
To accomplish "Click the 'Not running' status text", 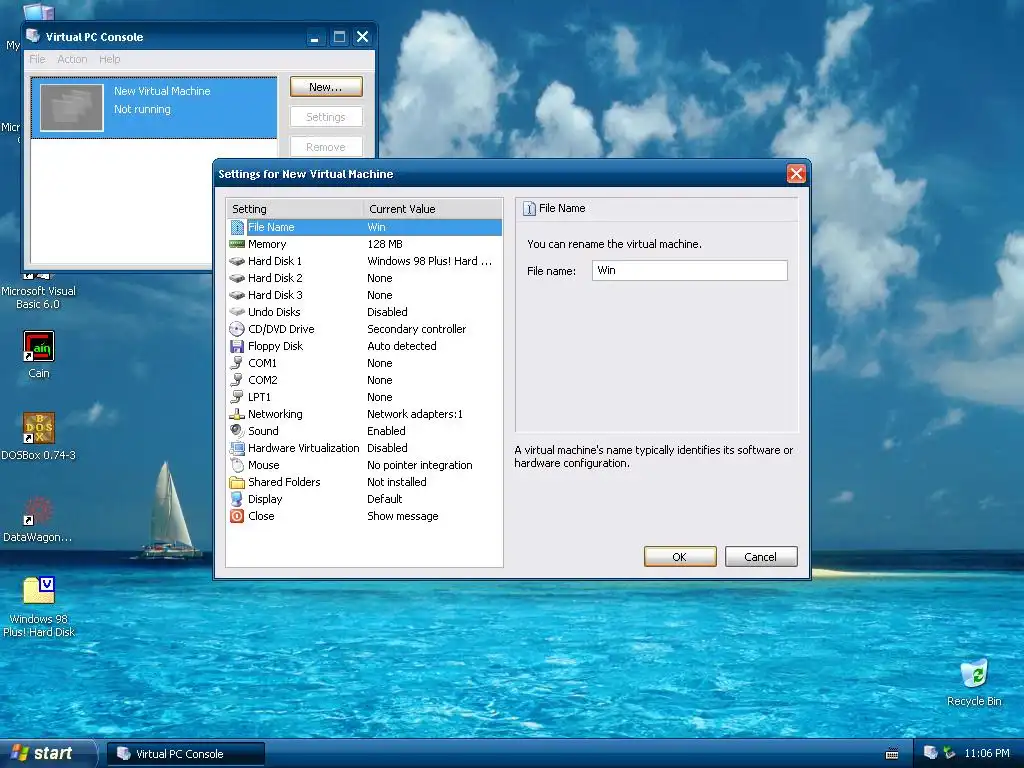I will [x=142, y=109].
